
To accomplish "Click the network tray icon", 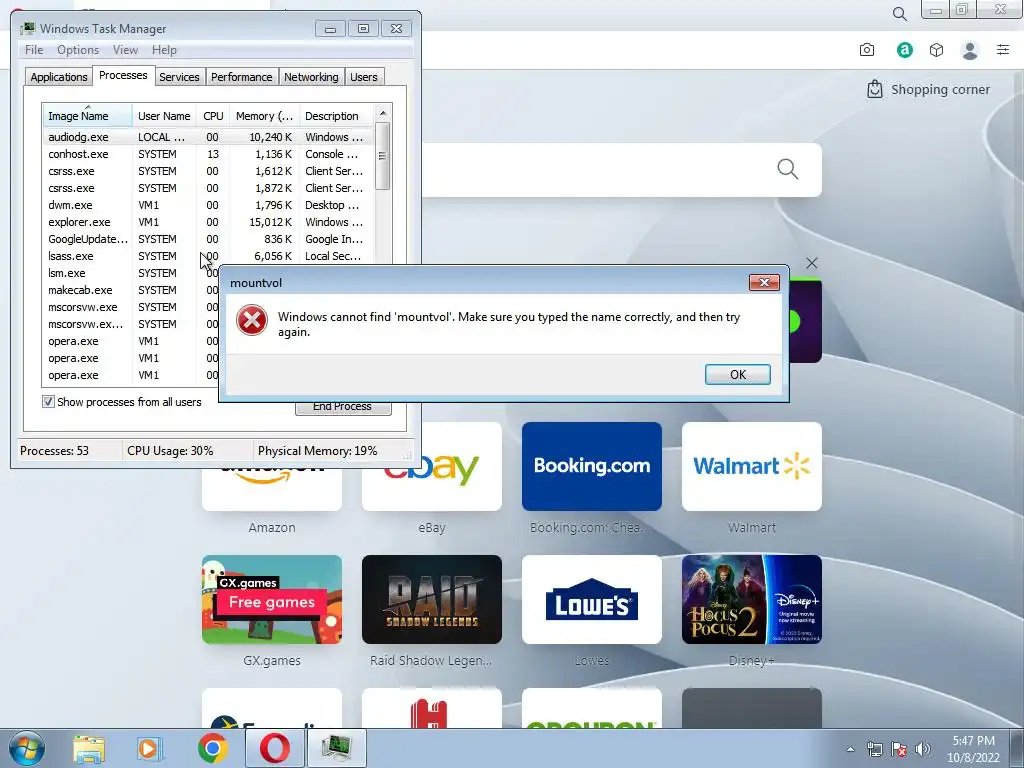I will pyautogui.click(x=874, y=749).
